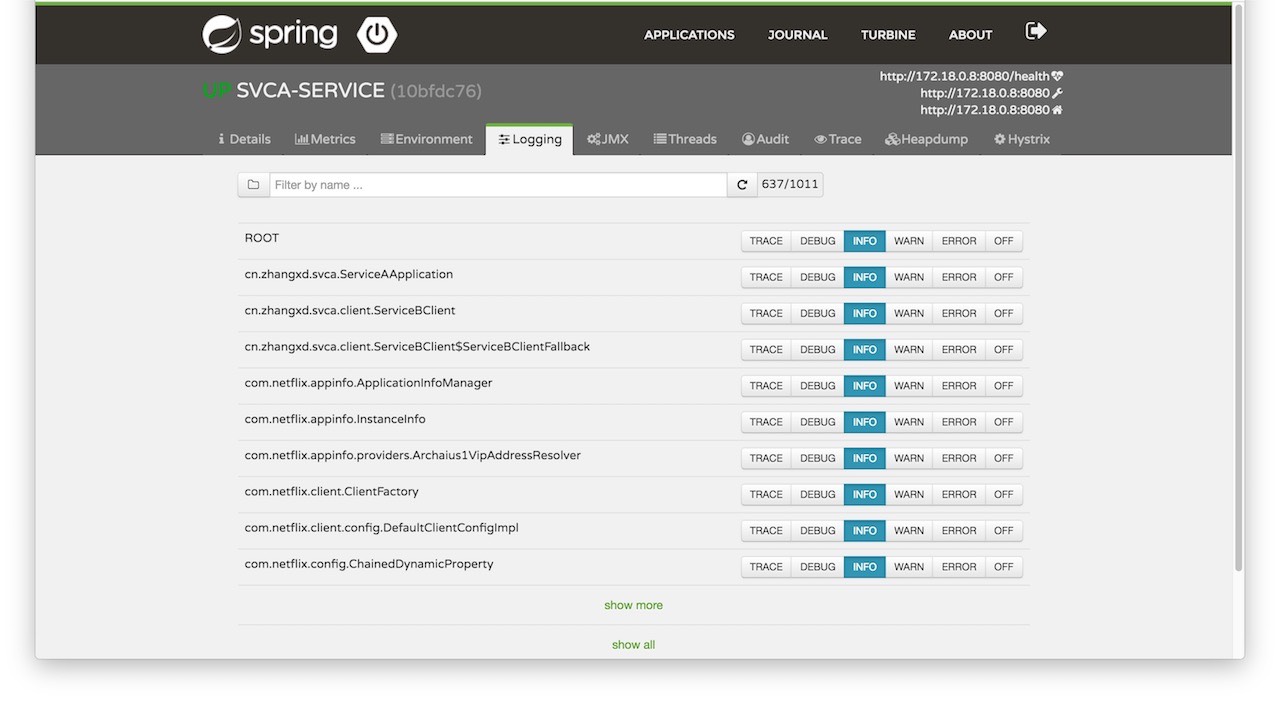Click the refresh loggers icon button
The image size is (1280, 701).
[x=742, y=185]
